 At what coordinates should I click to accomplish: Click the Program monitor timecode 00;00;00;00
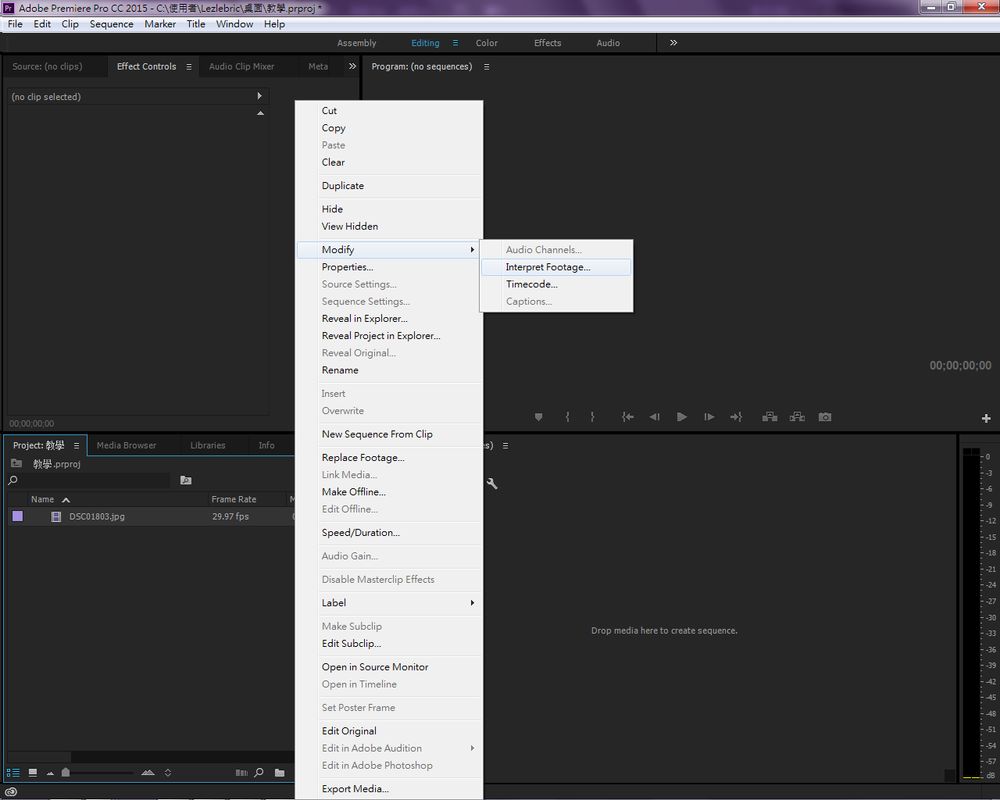coord(960,366)
